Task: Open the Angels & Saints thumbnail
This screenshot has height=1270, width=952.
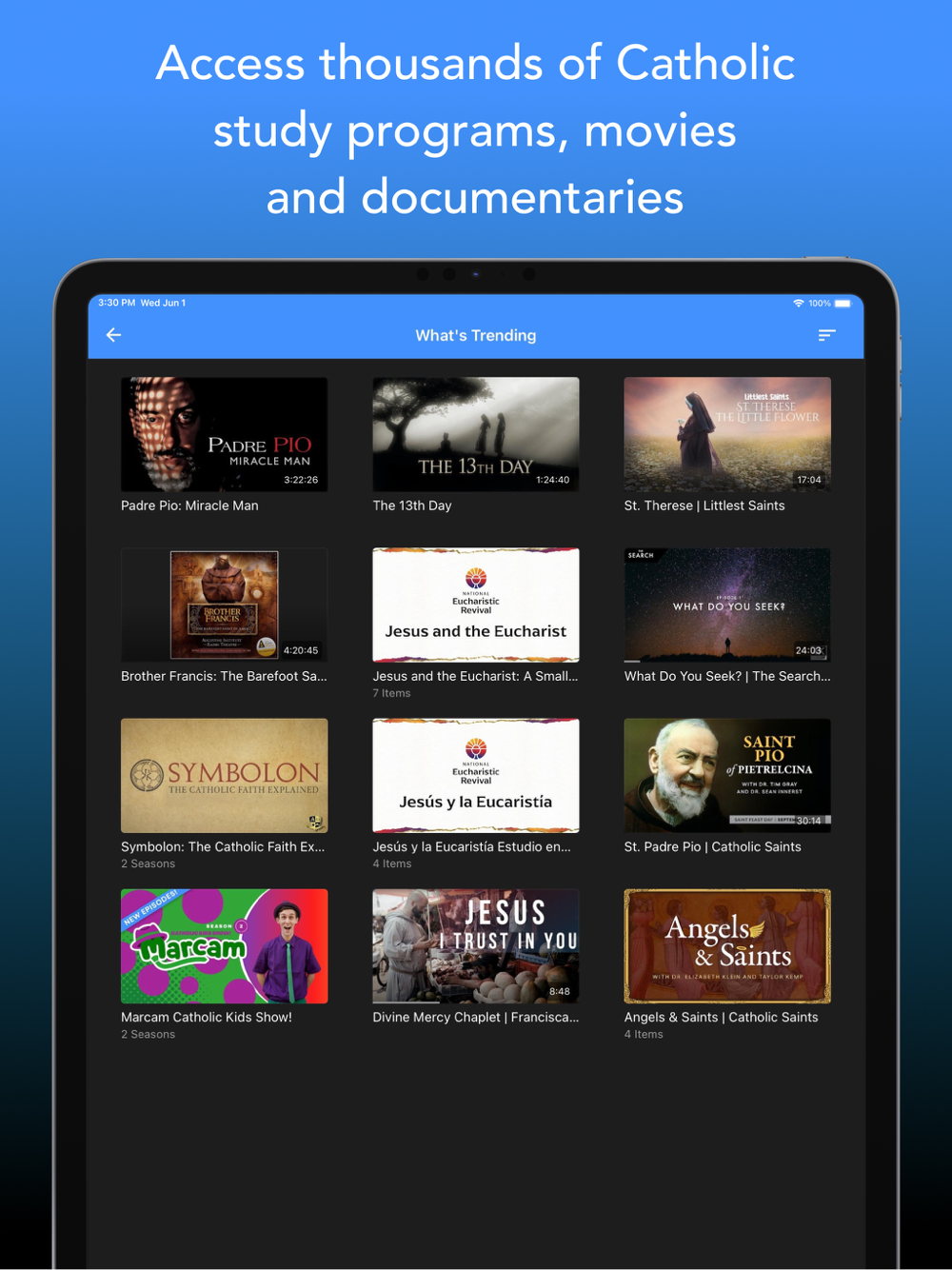Action: [x=727, y=945]
